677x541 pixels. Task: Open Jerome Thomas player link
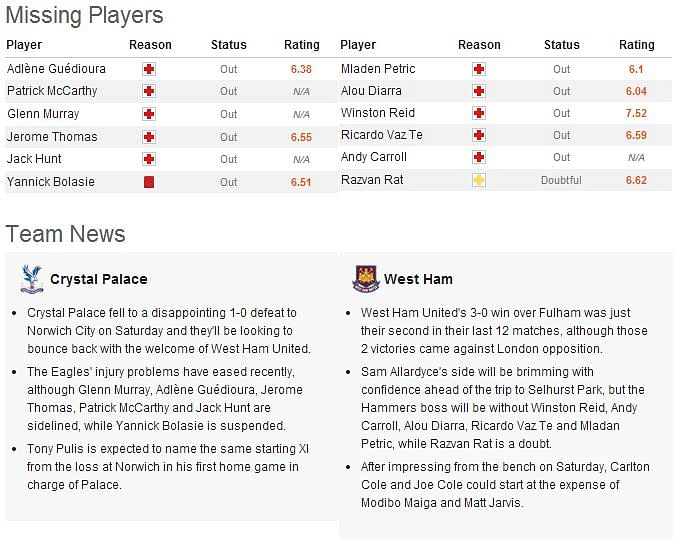point(52,137)
